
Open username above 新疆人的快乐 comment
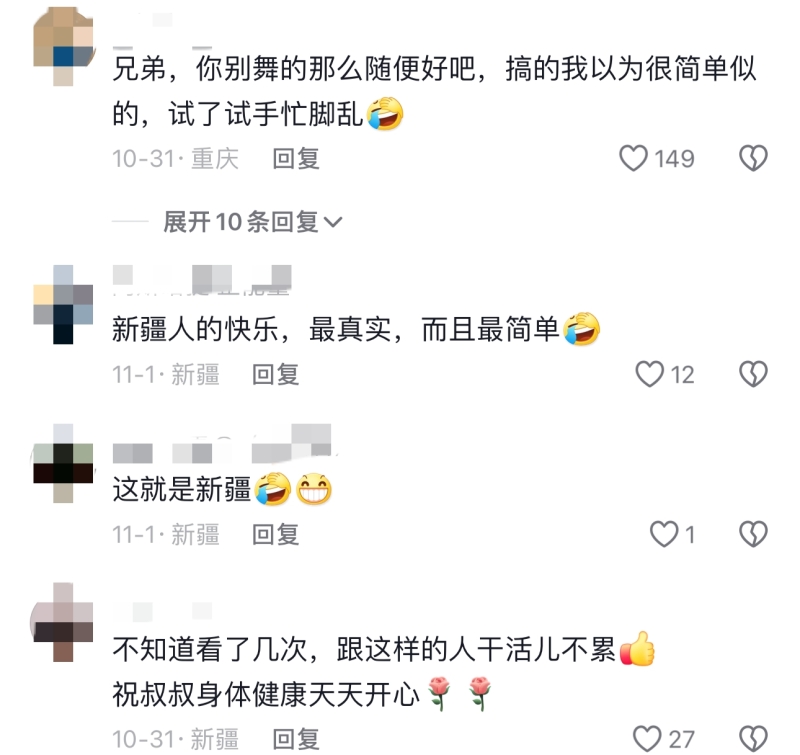[x=202, y=280]
